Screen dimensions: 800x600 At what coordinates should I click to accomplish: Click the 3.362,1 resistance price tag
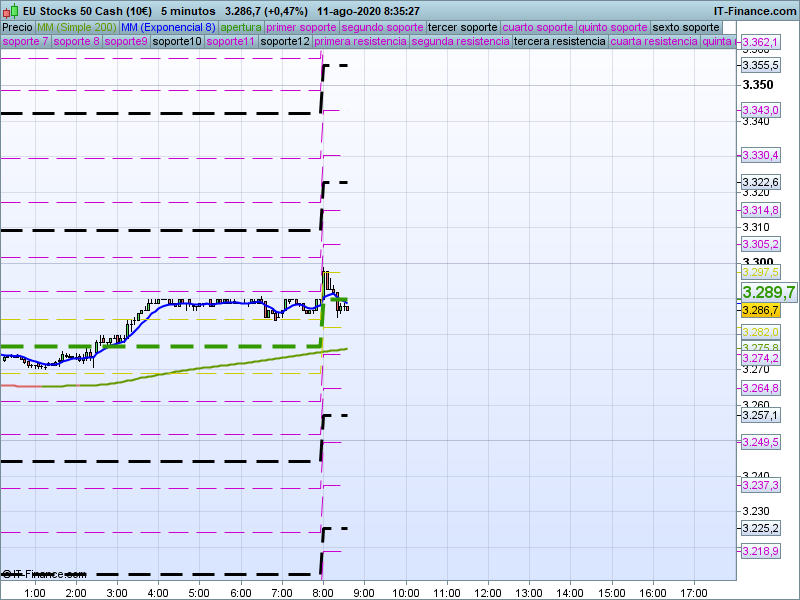click(760, 43)
